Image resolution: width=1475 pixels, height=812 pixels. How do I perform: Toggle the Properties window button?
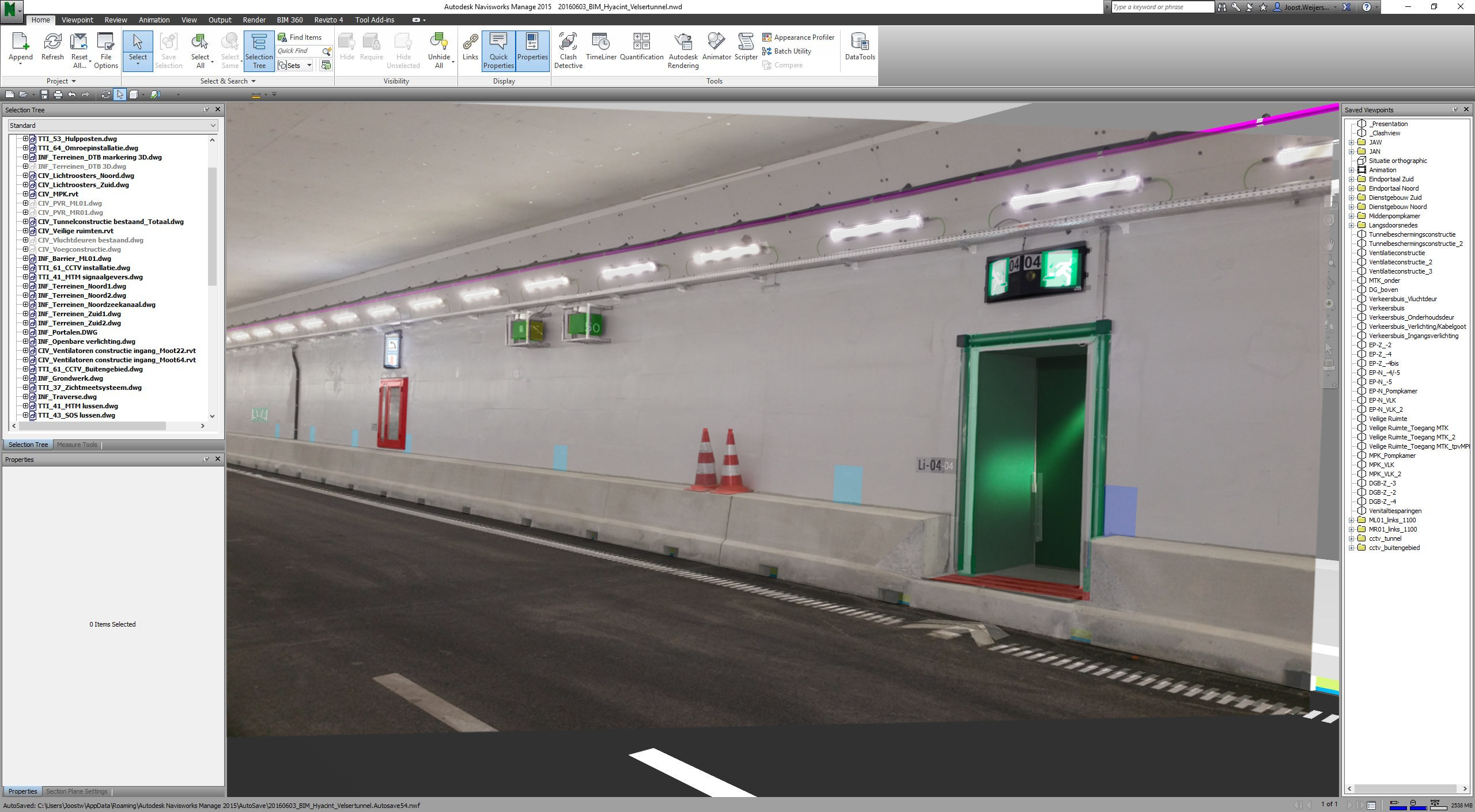coord(532,51)
